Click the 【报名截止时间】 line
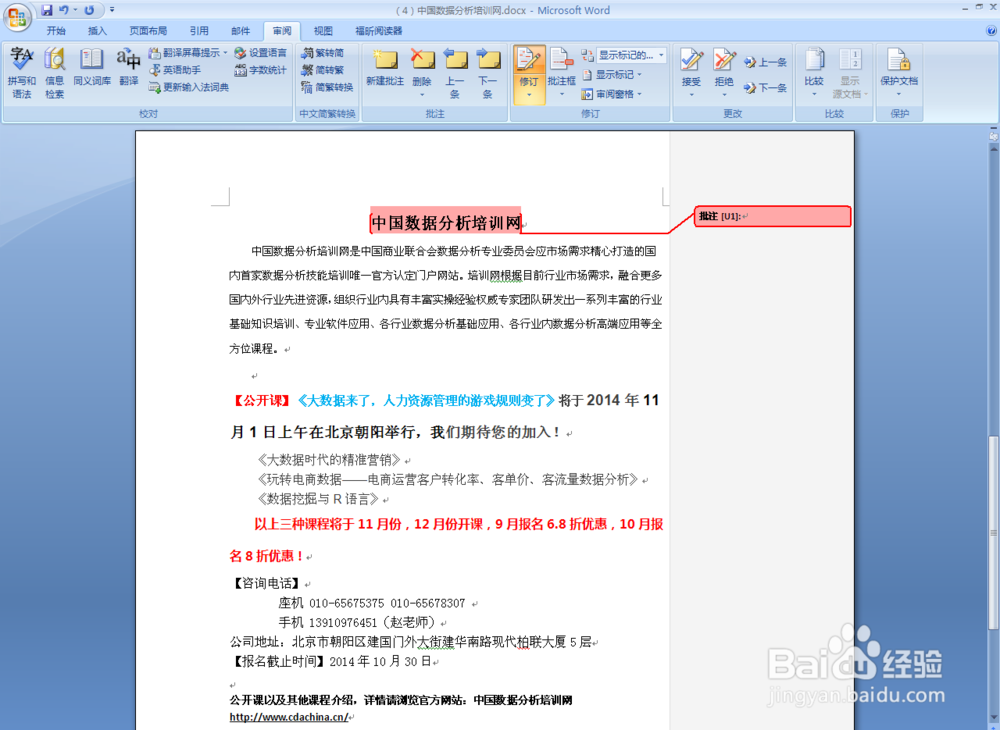The image size is (1000, 730). point(330,662)
